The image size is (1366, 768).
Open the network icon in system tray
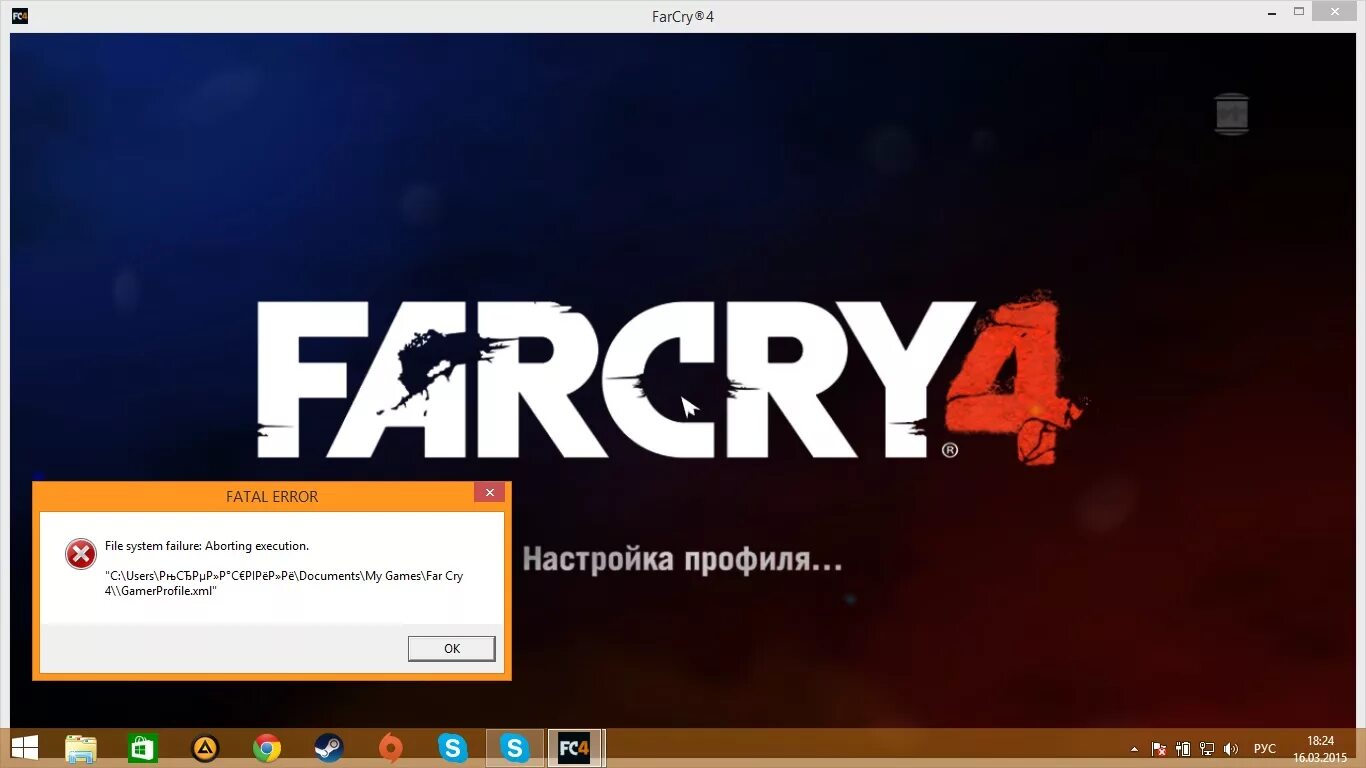(x=1207, y=748)
